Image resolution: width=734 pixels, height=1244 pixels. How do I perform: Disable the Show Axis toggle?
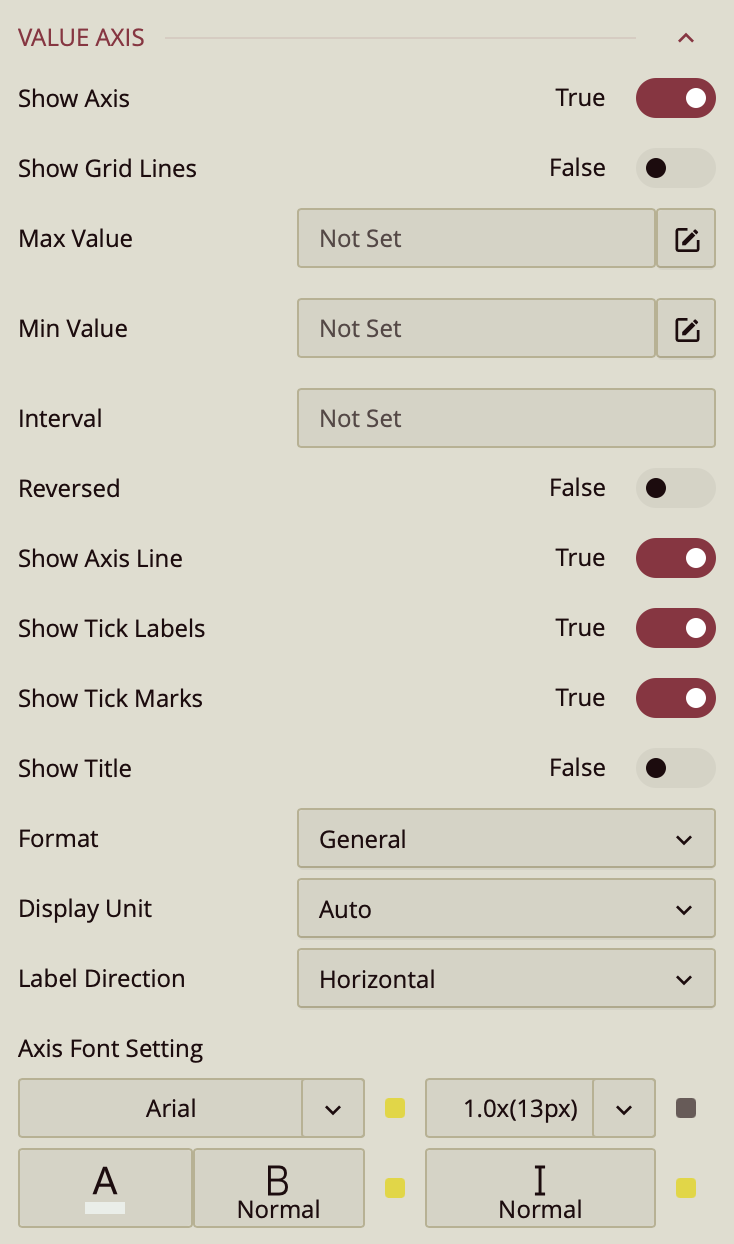point(675,98)
